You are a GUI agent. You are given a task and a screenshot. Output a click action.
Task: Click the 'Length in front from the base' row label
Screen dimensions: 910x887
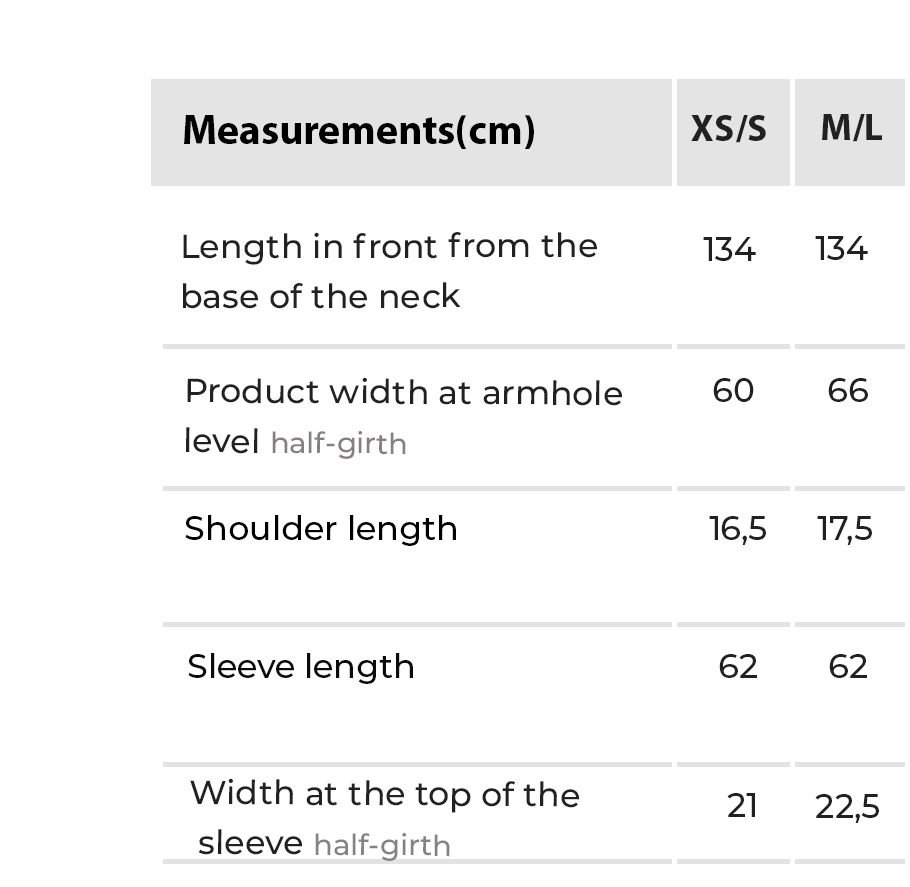[388, 271]
